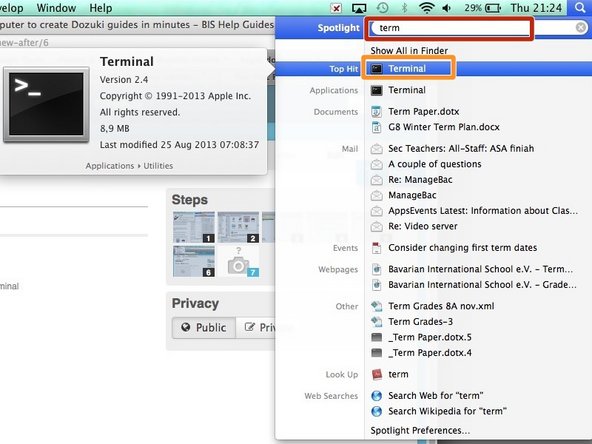Screen dimensions: 592x444
Task: Click Utilities in the preview path
Action: point(158,166)
